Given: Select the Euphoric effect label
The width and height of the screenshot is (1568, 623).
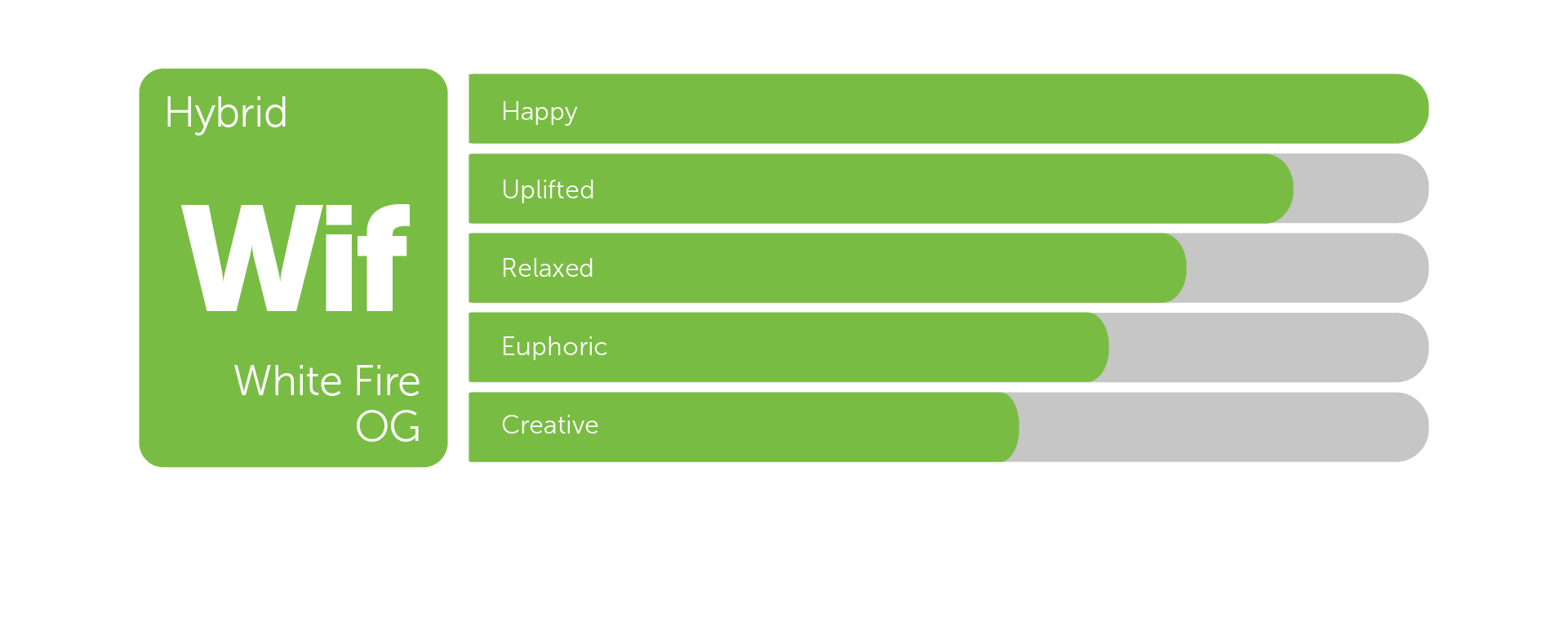Looking at the screenshot, I should click(554, 346).
